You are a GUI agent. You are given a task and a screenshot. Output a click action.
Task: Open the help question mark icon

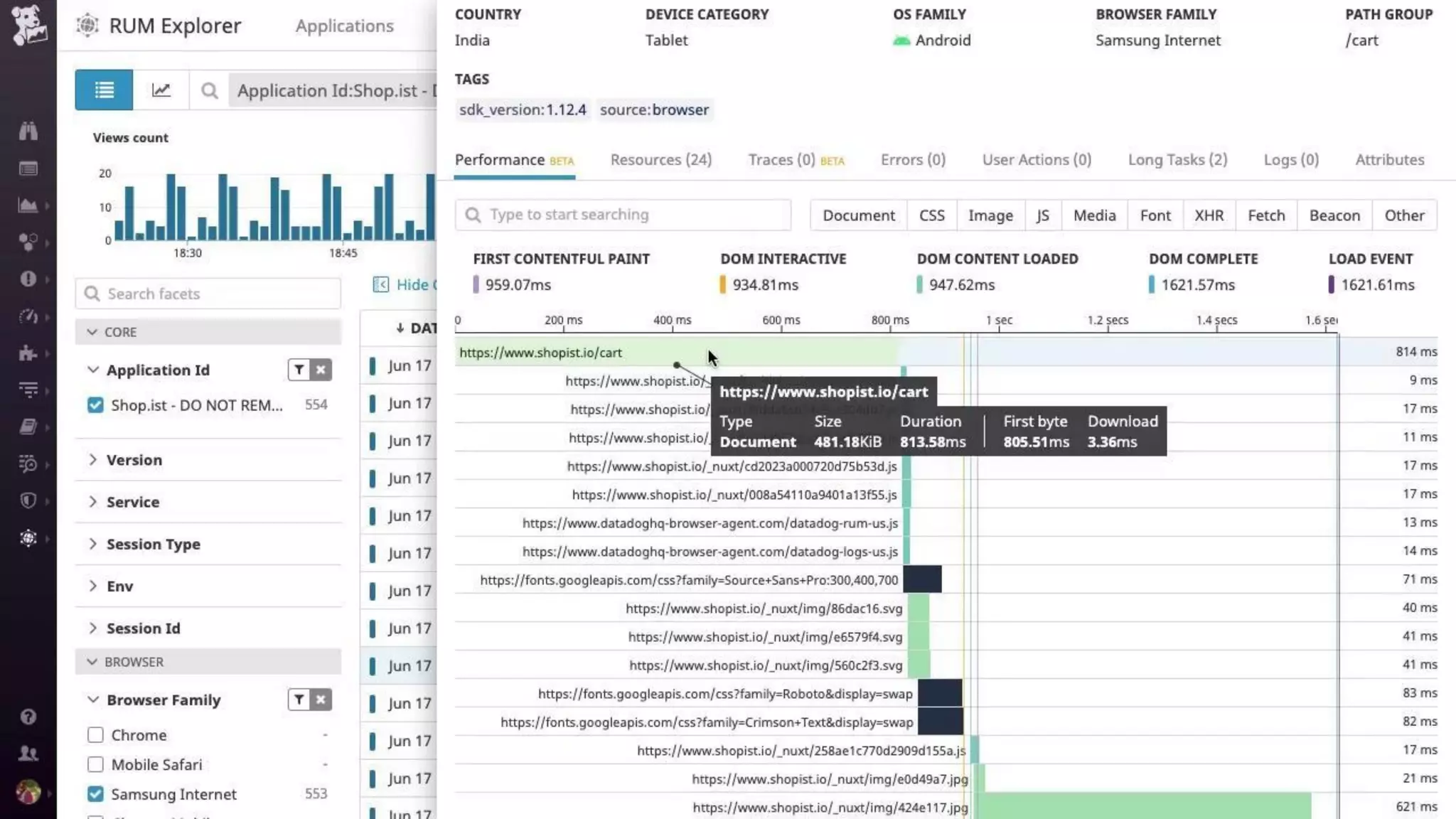tap(28, 717)
